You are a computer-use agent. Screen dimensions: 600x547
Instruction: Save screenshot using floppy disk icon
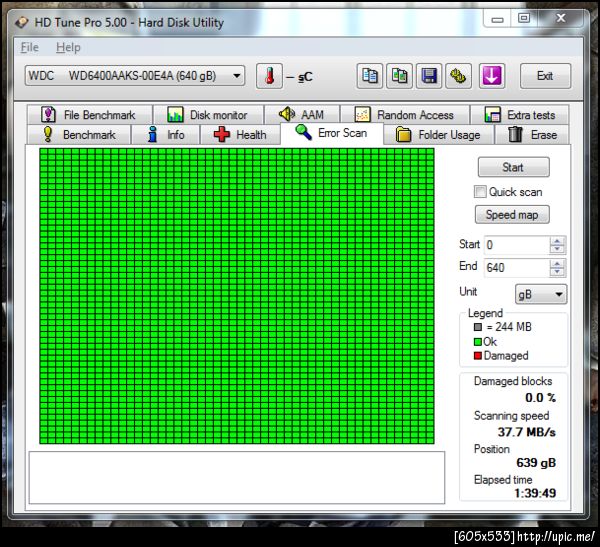(429, 76)
